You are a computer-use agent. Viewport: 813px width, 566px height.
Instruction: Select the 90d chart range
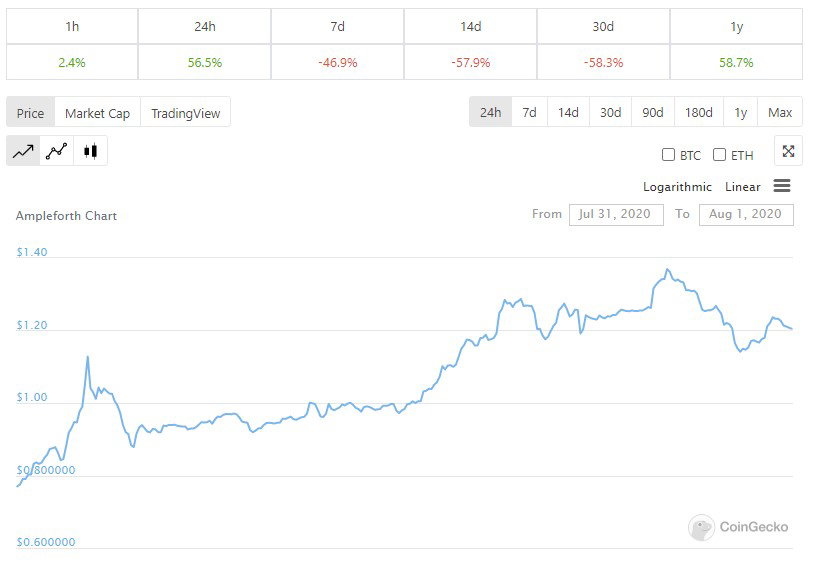[x=653, y=112]
